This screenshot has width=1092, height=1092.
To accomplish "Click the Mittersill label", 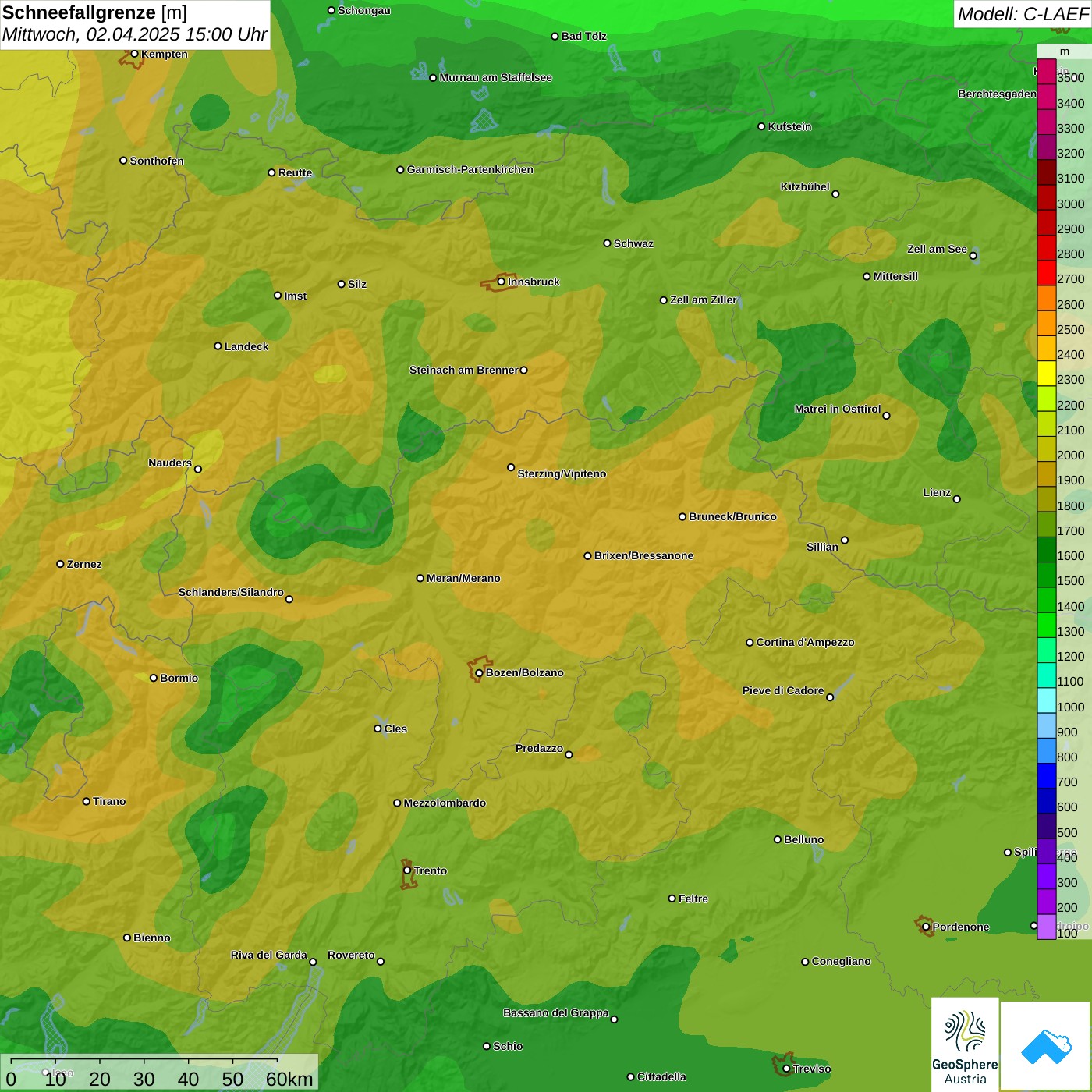I will (895, 276).
